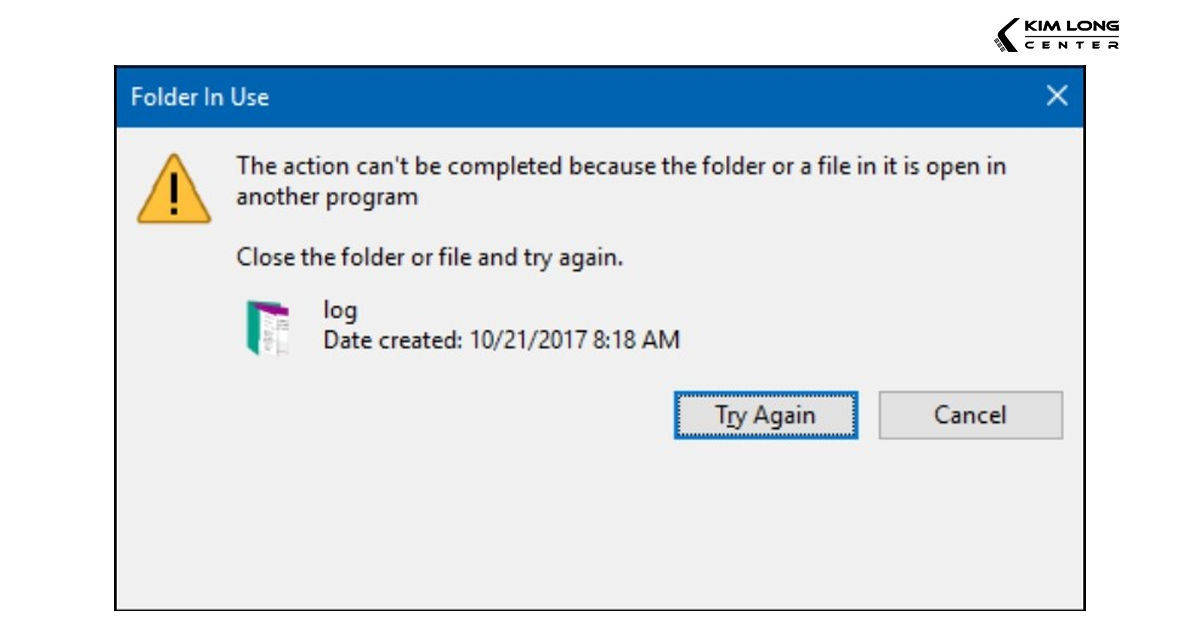
Task: Close the Folder In Use dialog
Action: [1057, 96]
